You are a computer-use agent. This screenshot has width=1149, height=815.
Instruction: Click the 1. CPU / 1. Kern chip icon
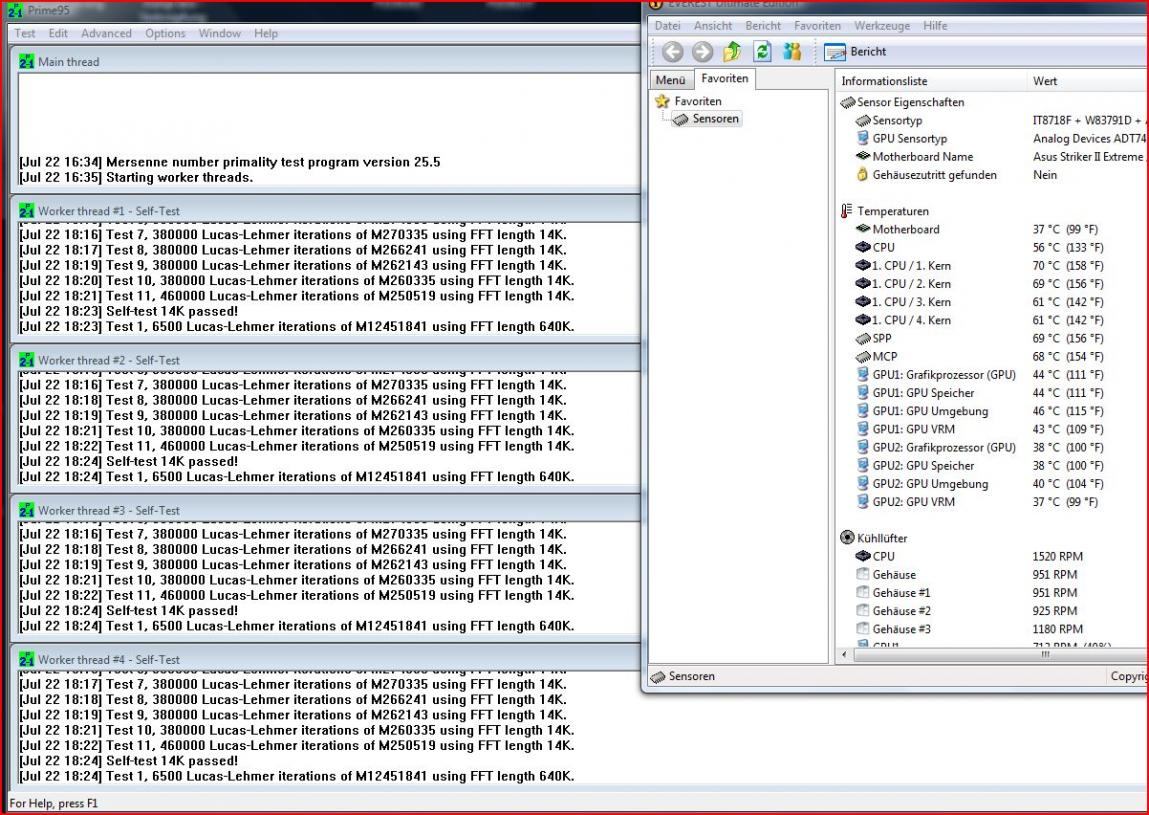862,265
